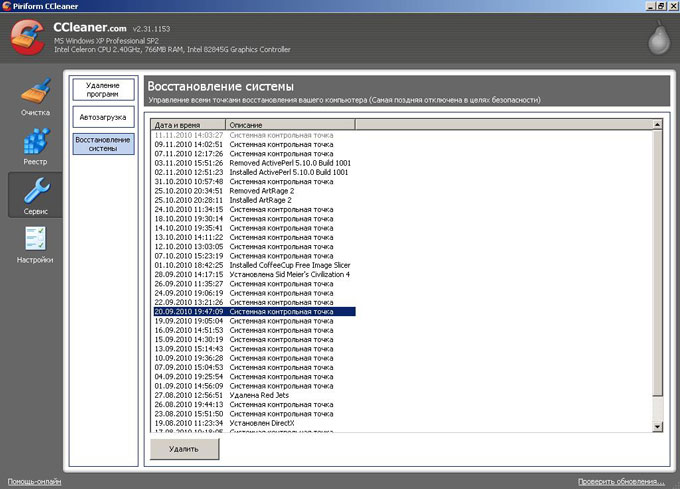The width and height of the screenshot is (680, 489).
Task: Minimize the Piriform CCleaner window
Action: pos(651,6)
